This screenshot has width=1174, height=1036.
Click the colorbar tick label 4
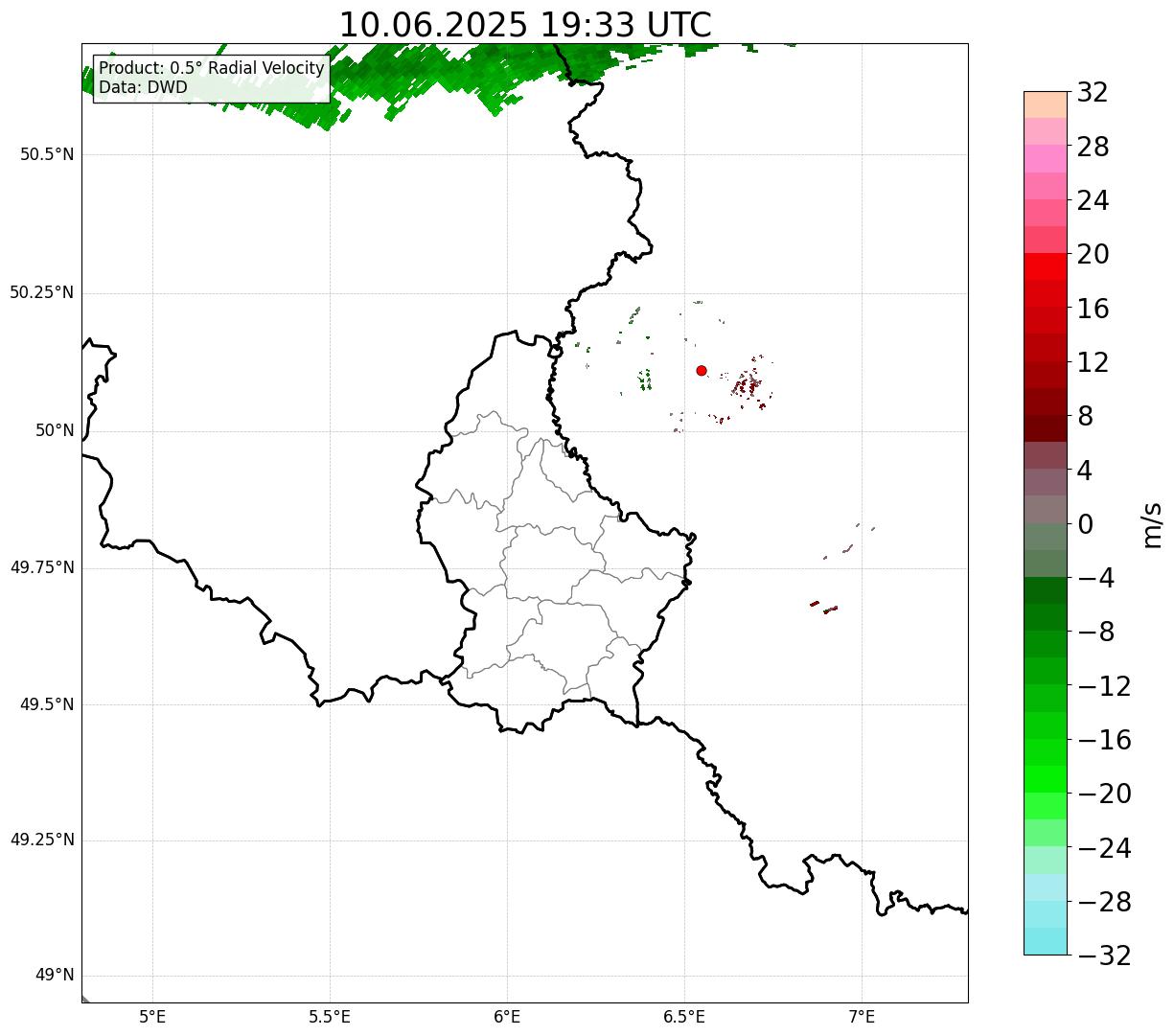pos(1085,471)
